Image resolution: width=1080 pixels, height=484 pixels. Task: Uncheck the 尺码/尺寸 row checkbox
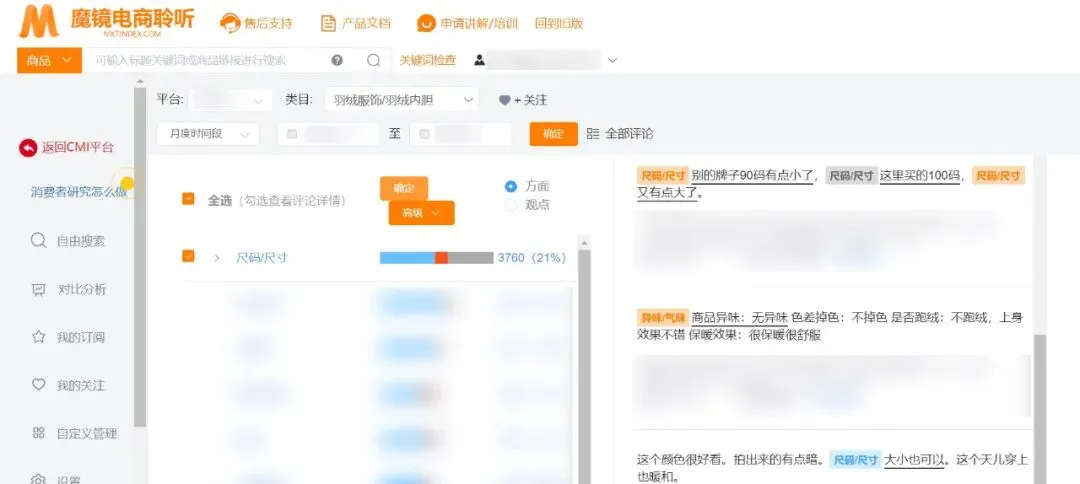[x=188, y=256]
